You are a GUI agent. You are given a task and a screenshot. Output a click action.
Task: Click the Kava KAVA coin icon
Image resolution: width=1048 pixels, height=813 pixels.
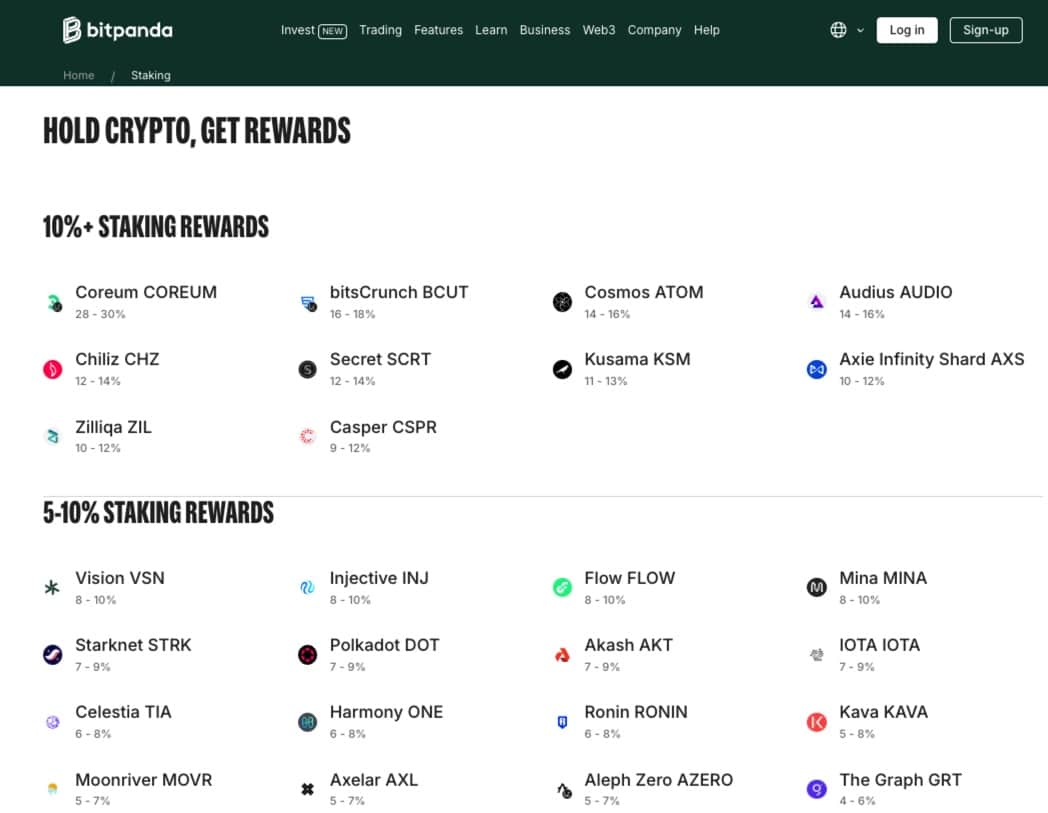[817, 722]
